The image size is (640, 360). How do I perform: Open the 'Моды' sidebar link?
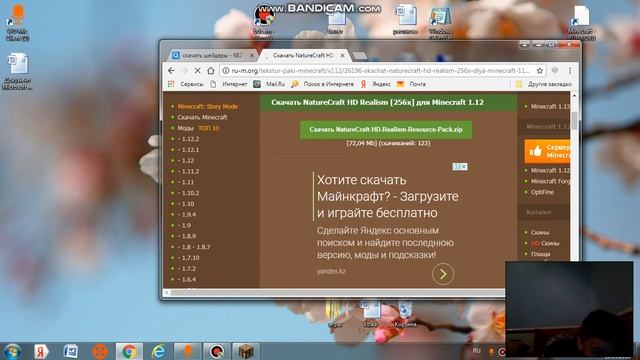[x=185, y=128]
